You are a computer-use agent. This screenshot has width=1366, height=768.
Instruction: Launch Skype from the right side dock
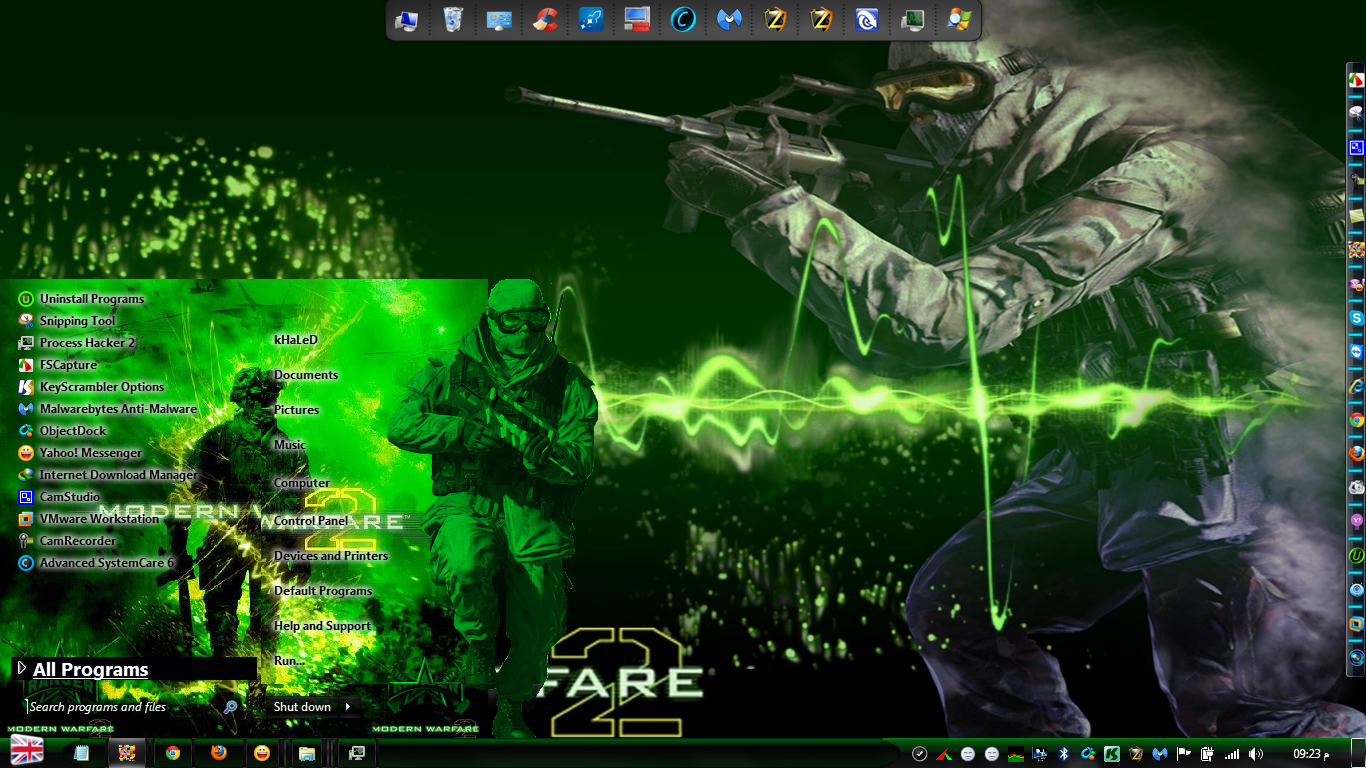point(1356,318)
